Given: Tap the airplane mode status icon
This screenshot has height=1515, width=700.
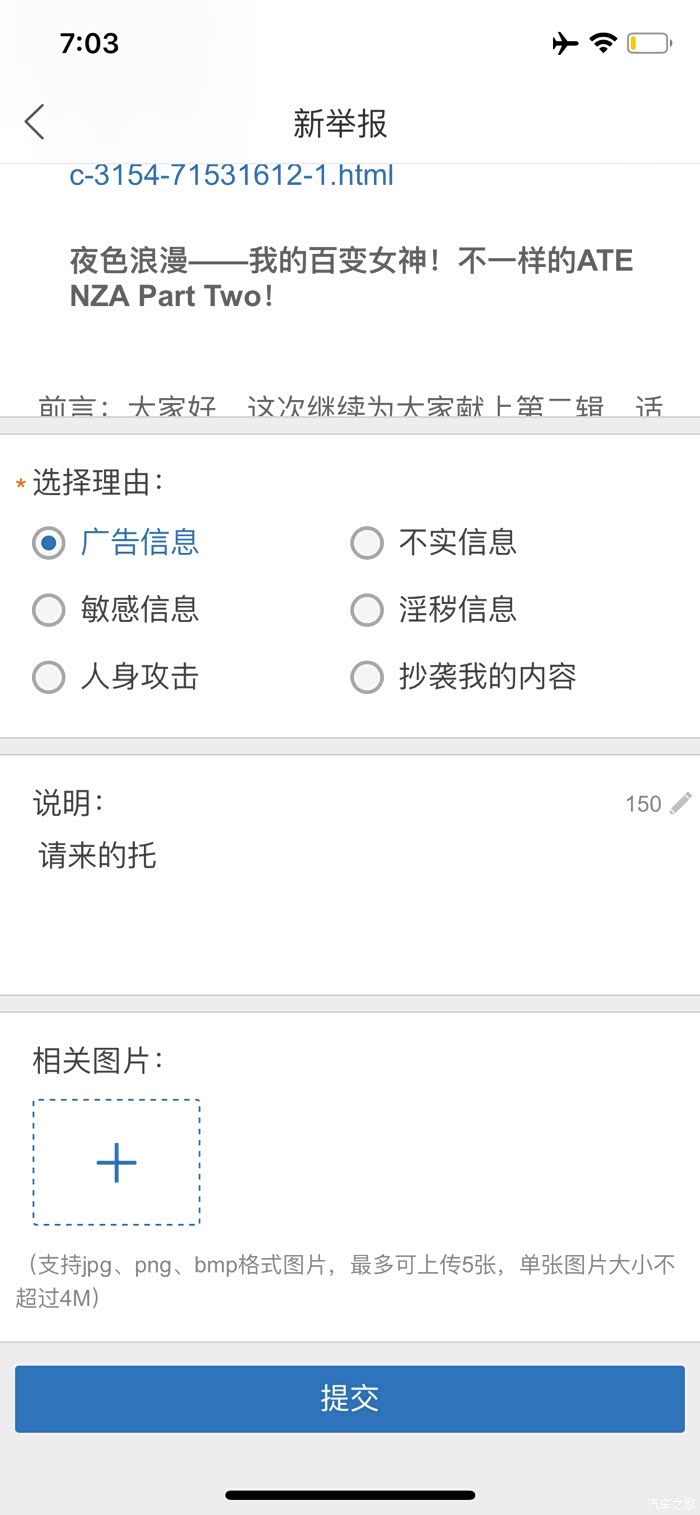Looking at the screenshot, I should [565, 43].
